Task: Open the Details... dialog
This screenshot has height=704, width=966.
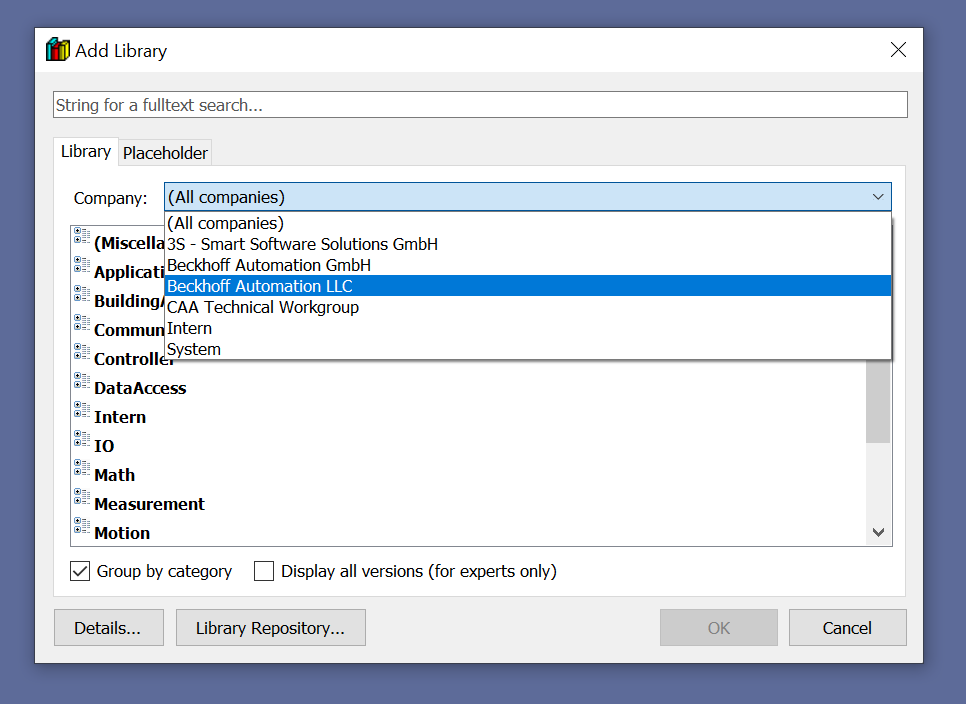Action: (108, 628)
